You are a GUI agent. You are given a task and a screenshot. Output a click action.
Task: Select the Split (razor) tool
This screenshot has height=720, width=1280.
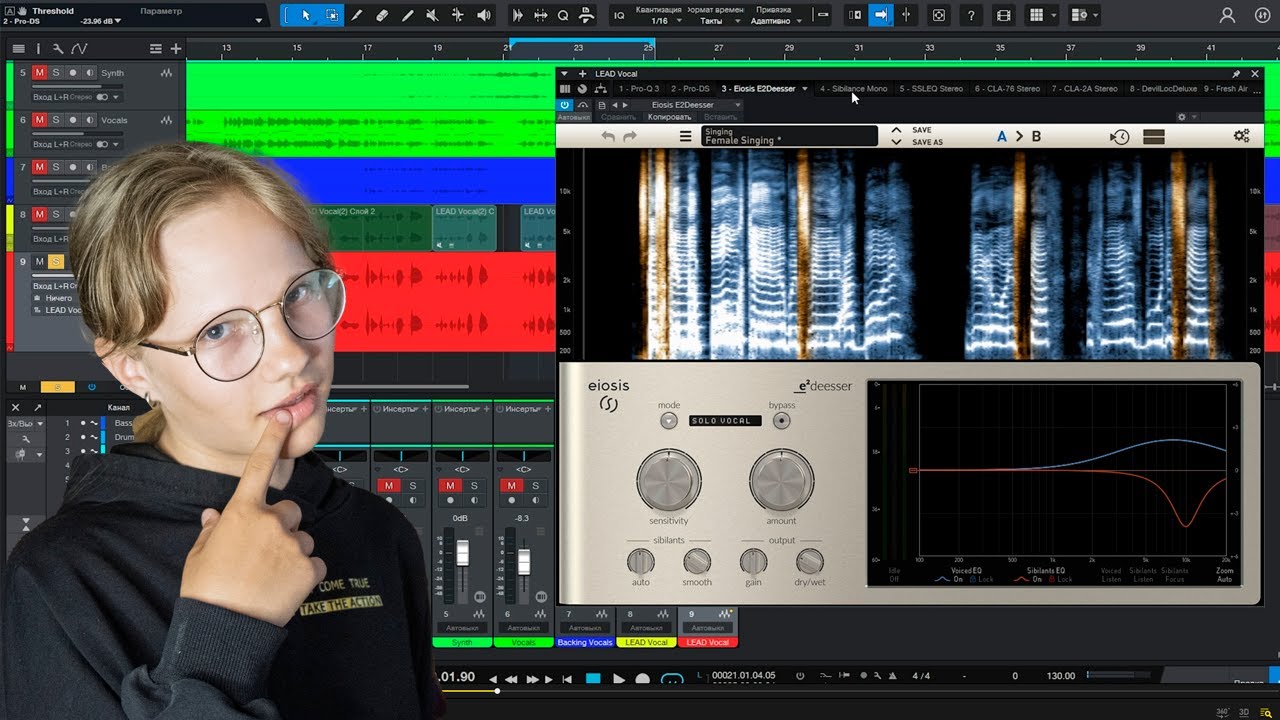pos(357,15)
